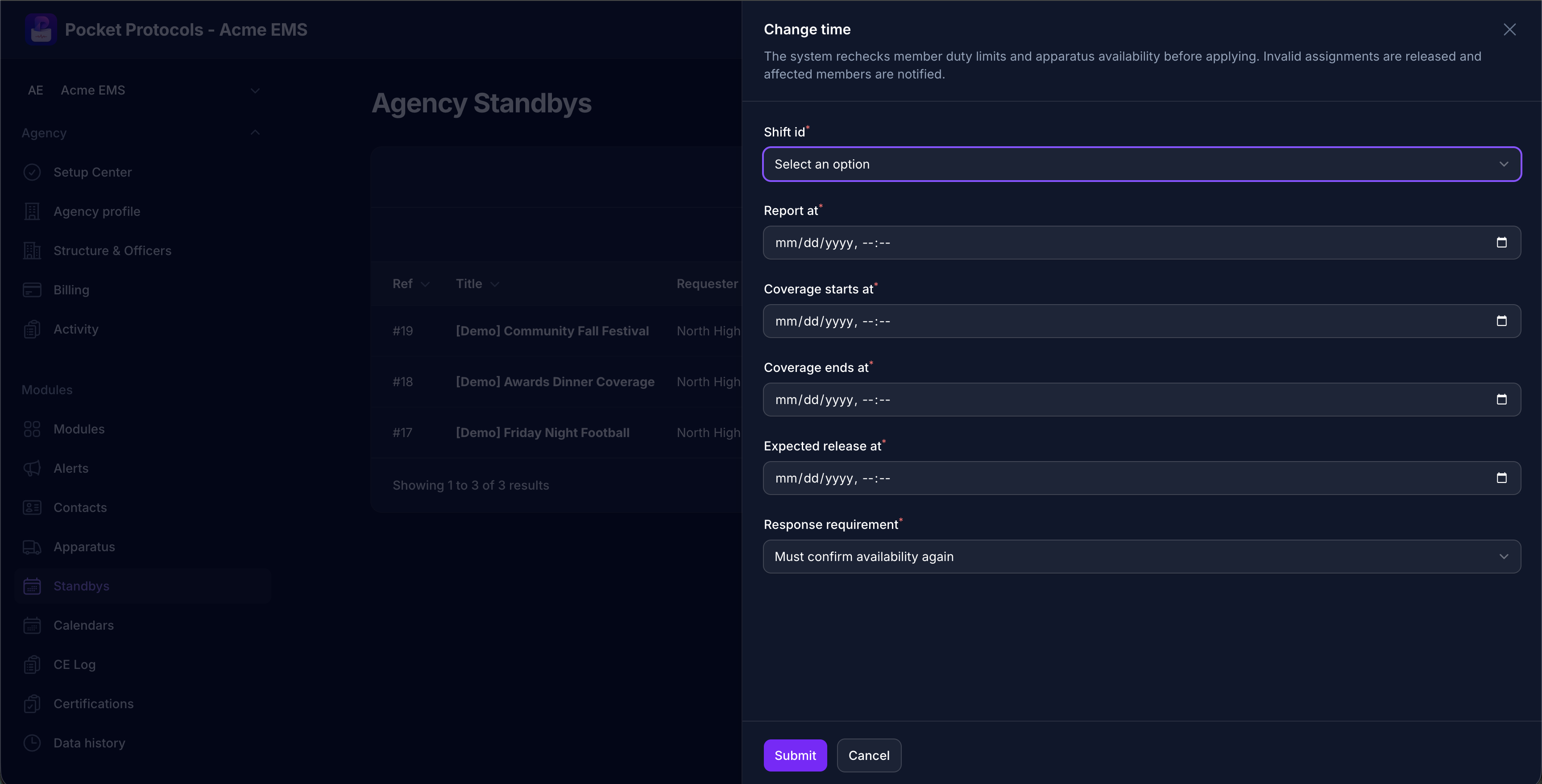Image resolution: width=1542 pixels, height=784 pixels.
Task: Click ref number #17
Action: coord(402,433)
